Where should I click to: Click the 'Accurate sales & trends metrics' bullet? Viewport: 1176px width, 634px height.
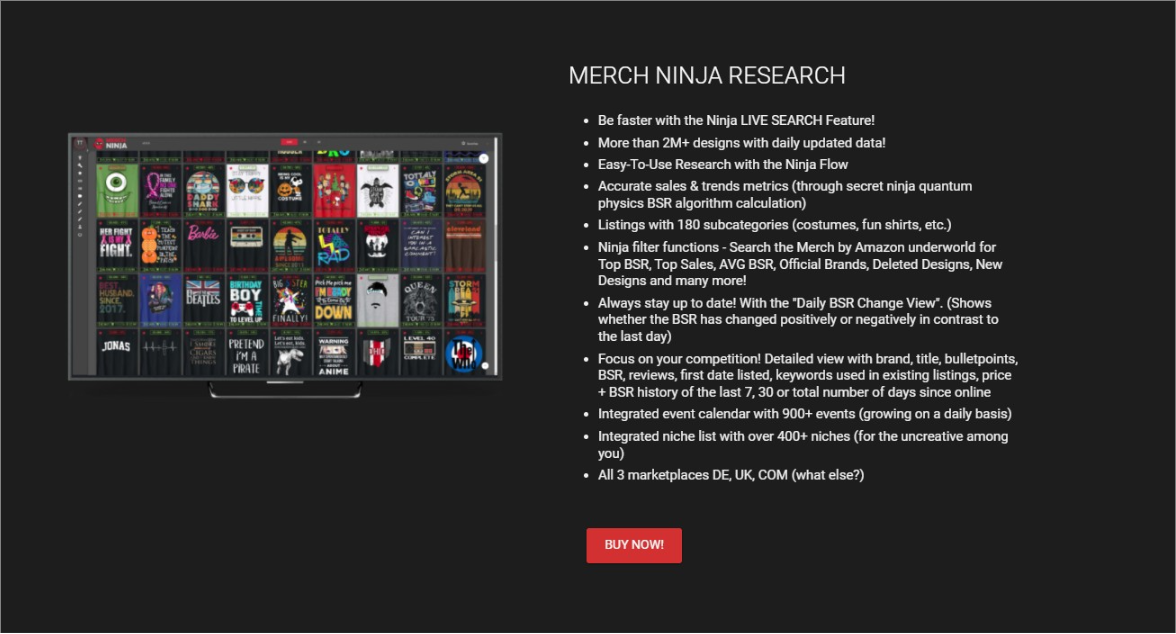click(x=784, y=194)
